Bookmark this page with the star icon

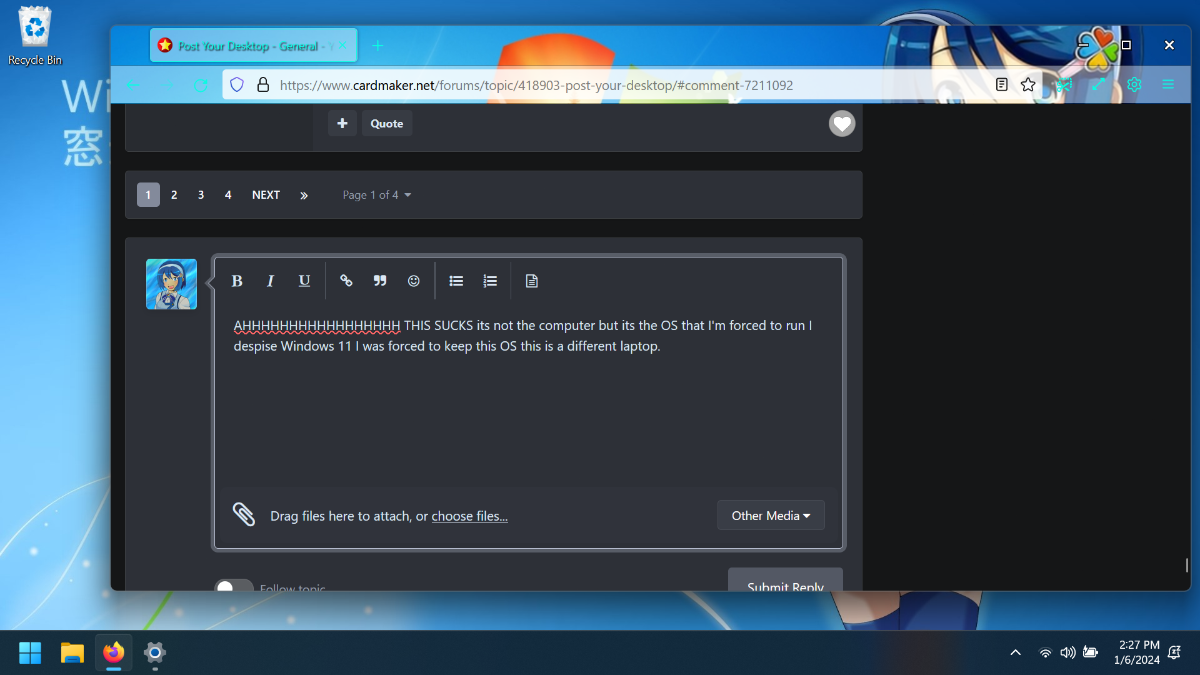click(x=1028, y=85)
